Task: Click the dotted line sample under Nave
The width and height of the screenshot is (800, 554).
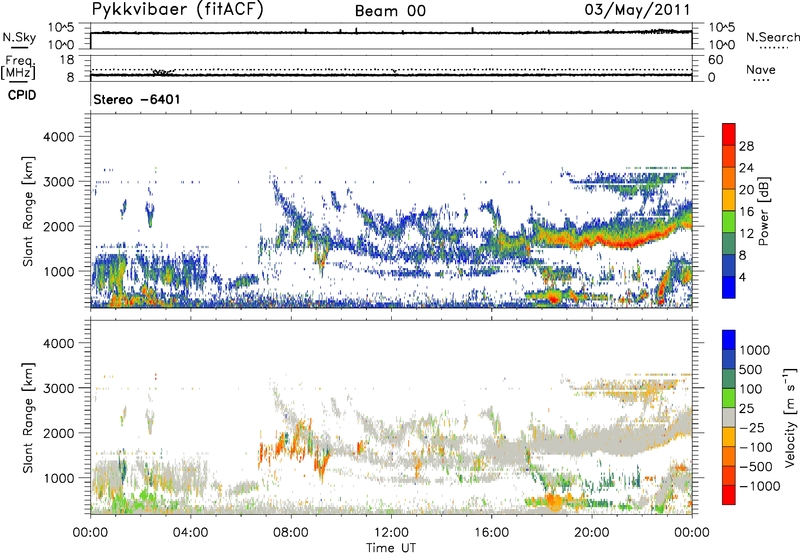Action: [x=762, y=80]
